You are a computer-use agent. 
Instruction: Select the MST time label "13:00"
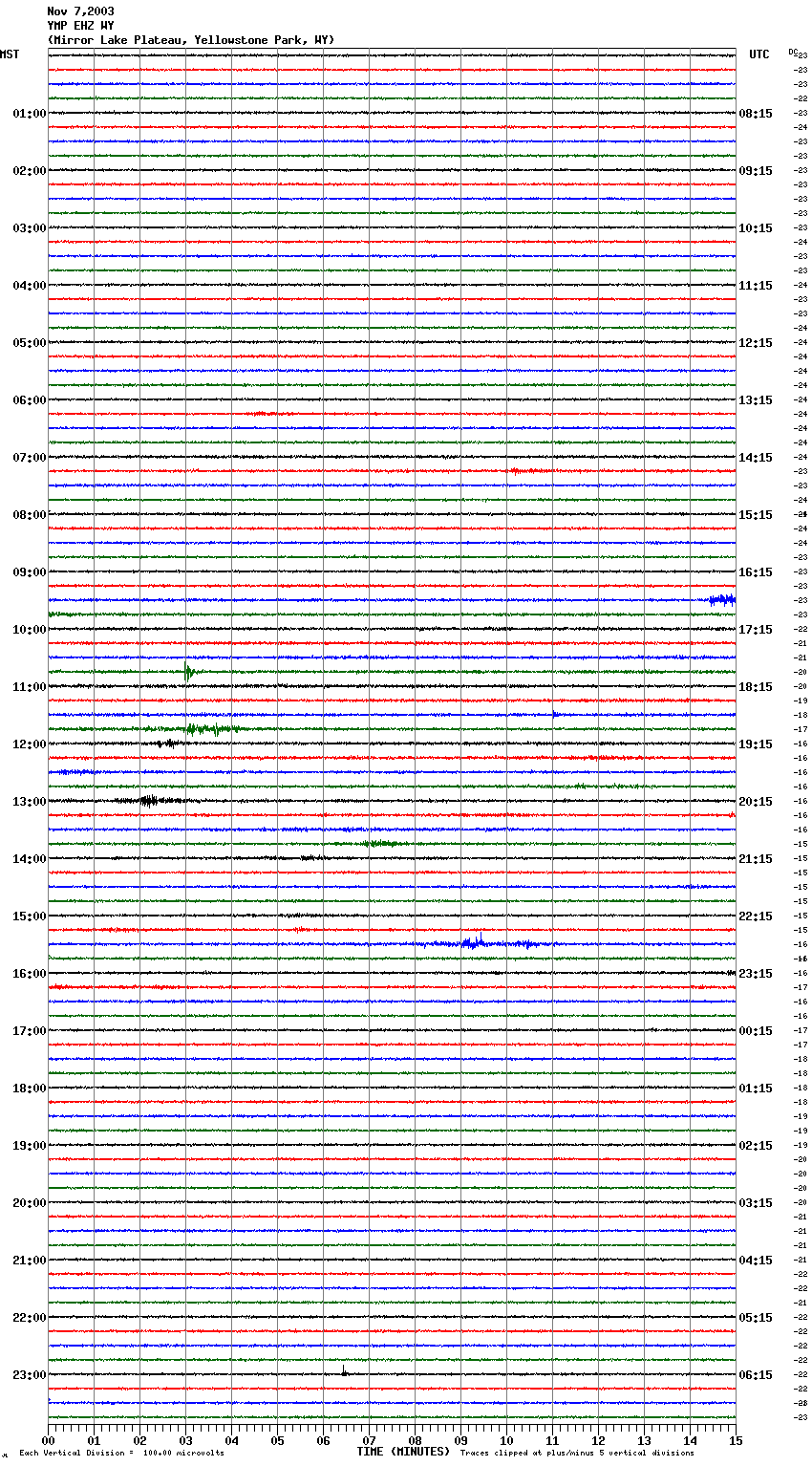(30, 802)
